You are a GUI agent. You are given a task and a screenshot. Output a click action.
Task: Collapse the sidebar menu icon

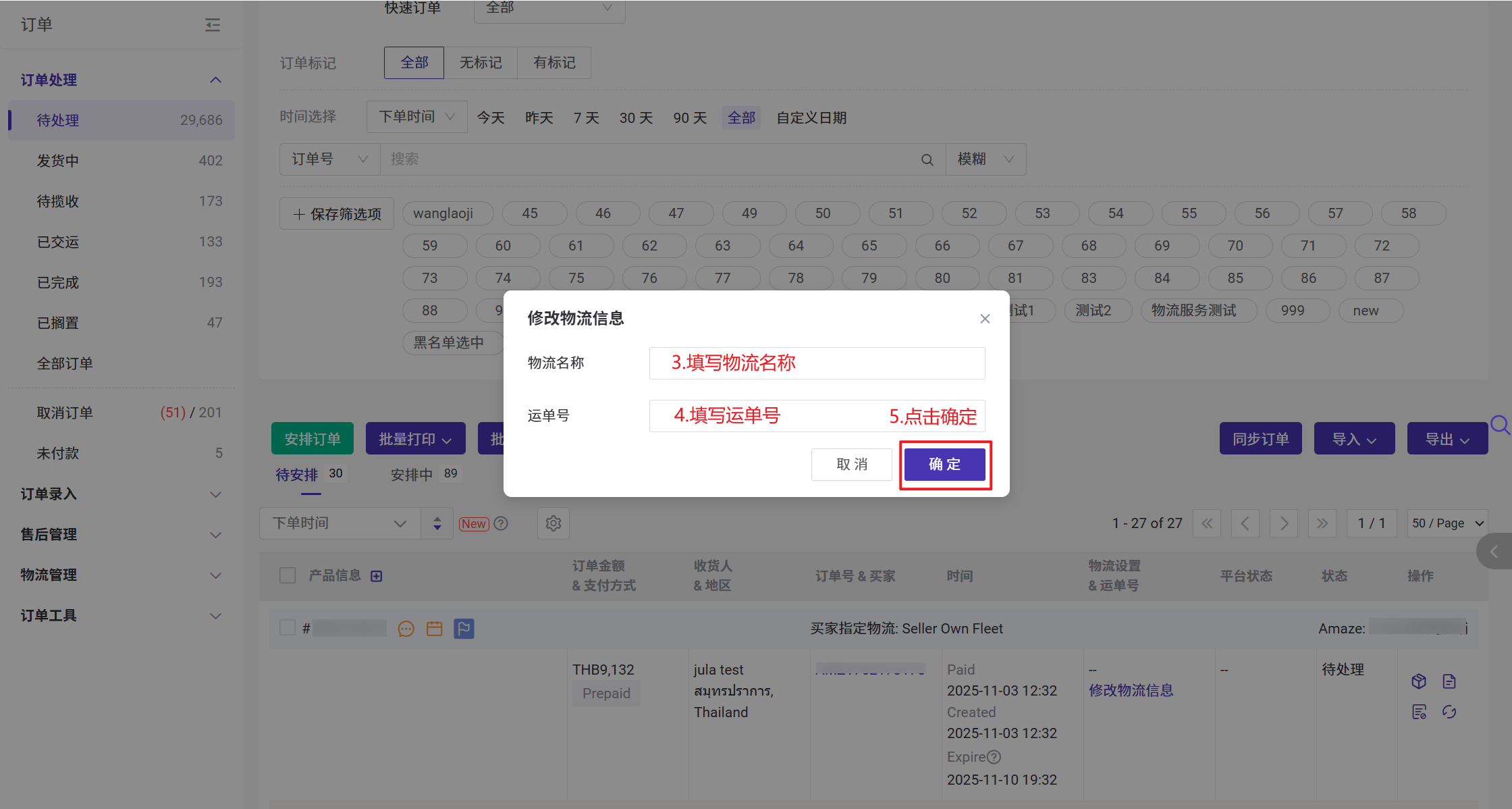pyautogui.click(x=213, y=25)
